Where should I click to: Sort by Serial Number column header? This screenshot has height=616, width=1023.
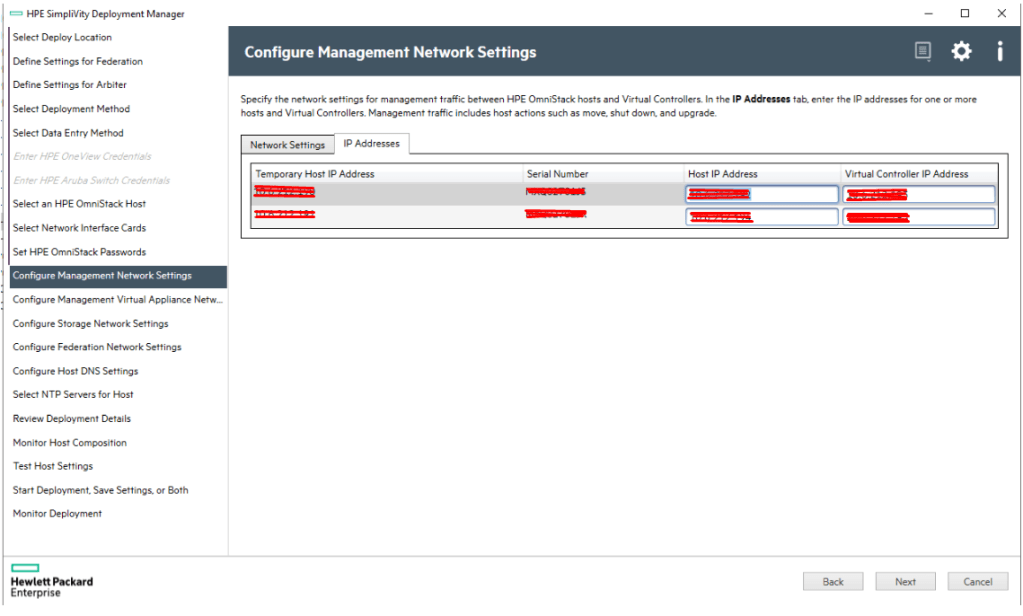tap(557, 174)
